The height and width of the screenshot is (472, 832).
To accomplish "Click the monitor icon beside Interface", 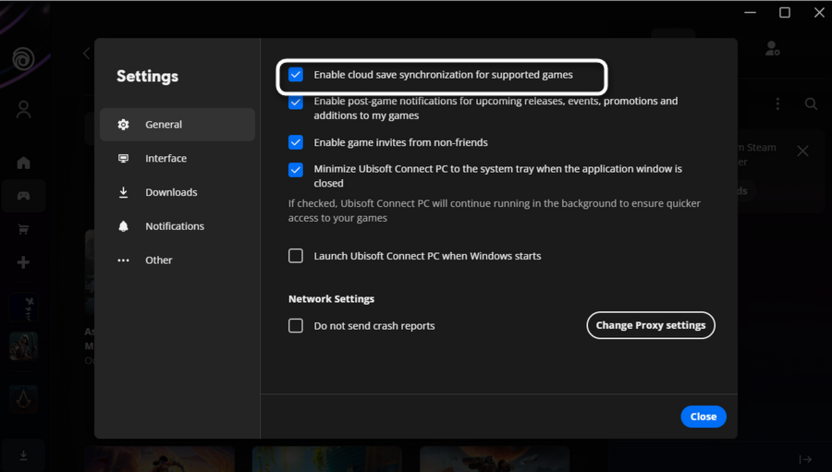I will 123,159.
